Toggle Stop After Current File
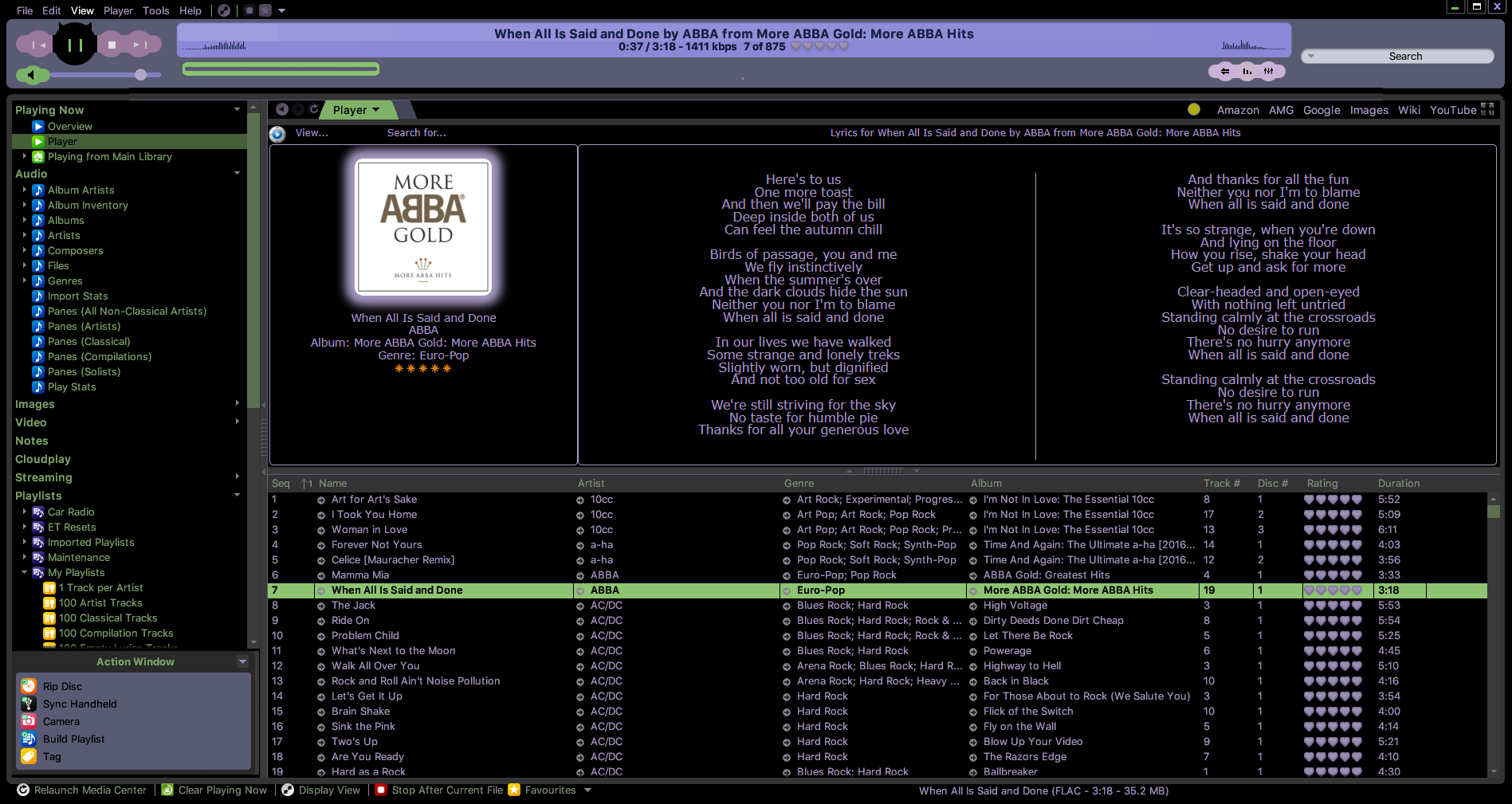The width and height of the screenshot is (1512, 804). tap(439, 790)
